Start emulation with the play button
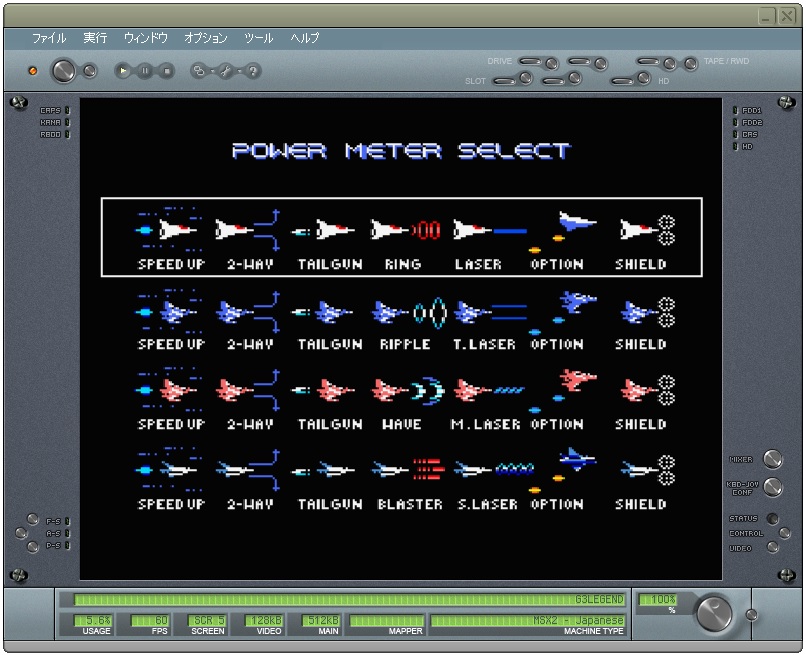This screenshot has width=806, height=655. 122,70
